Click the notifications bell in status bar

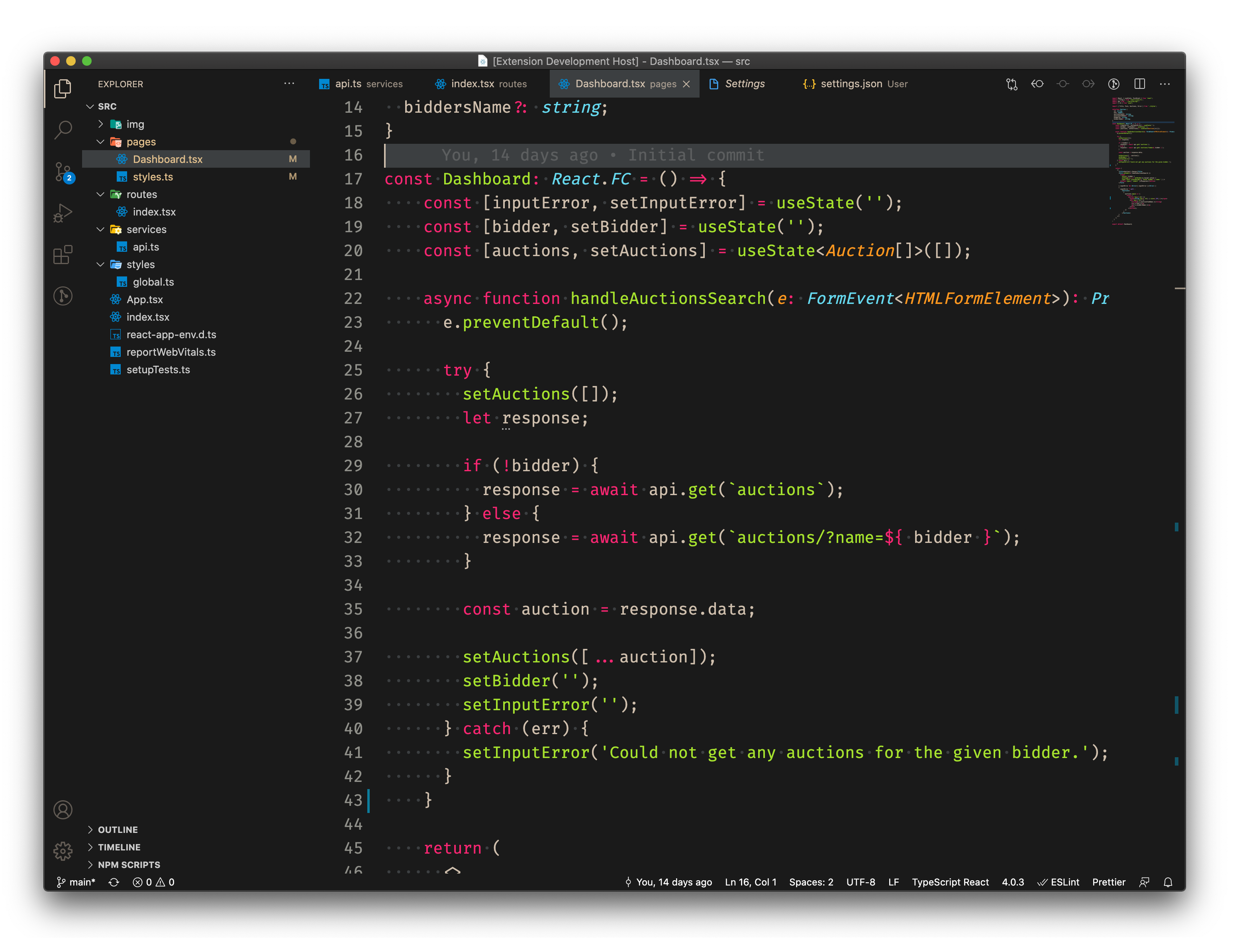[x=1168, y=882]
